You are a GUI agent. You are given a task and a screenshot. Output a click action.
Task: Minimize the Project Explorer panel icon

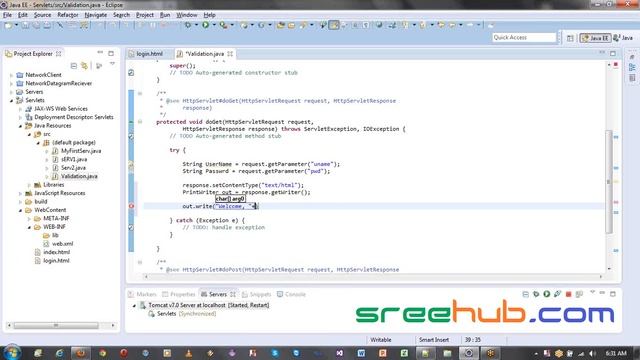click(100, 53)
